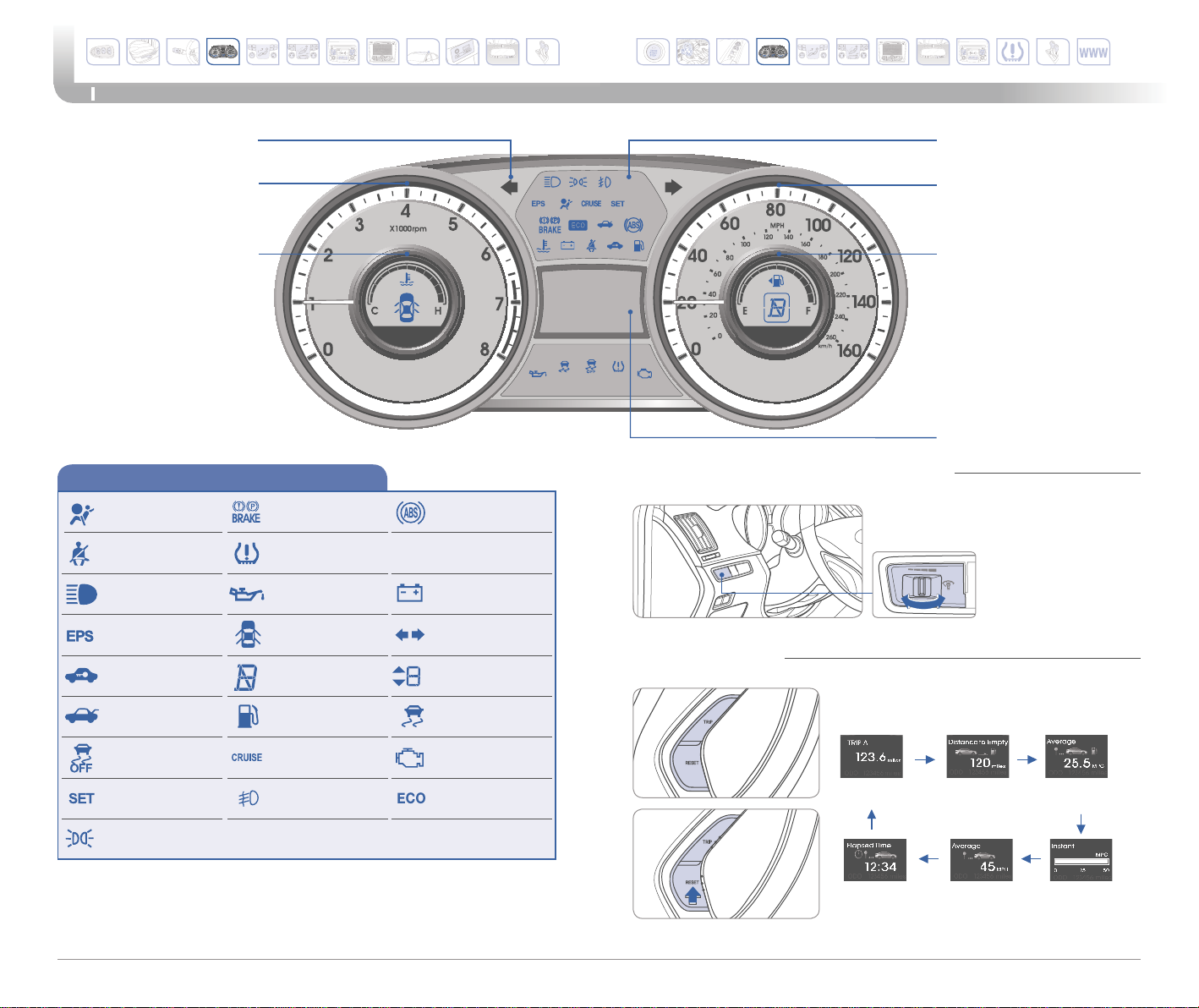
Task: Select the immobilizer car-key icon in legend
Action: [81, 676]
